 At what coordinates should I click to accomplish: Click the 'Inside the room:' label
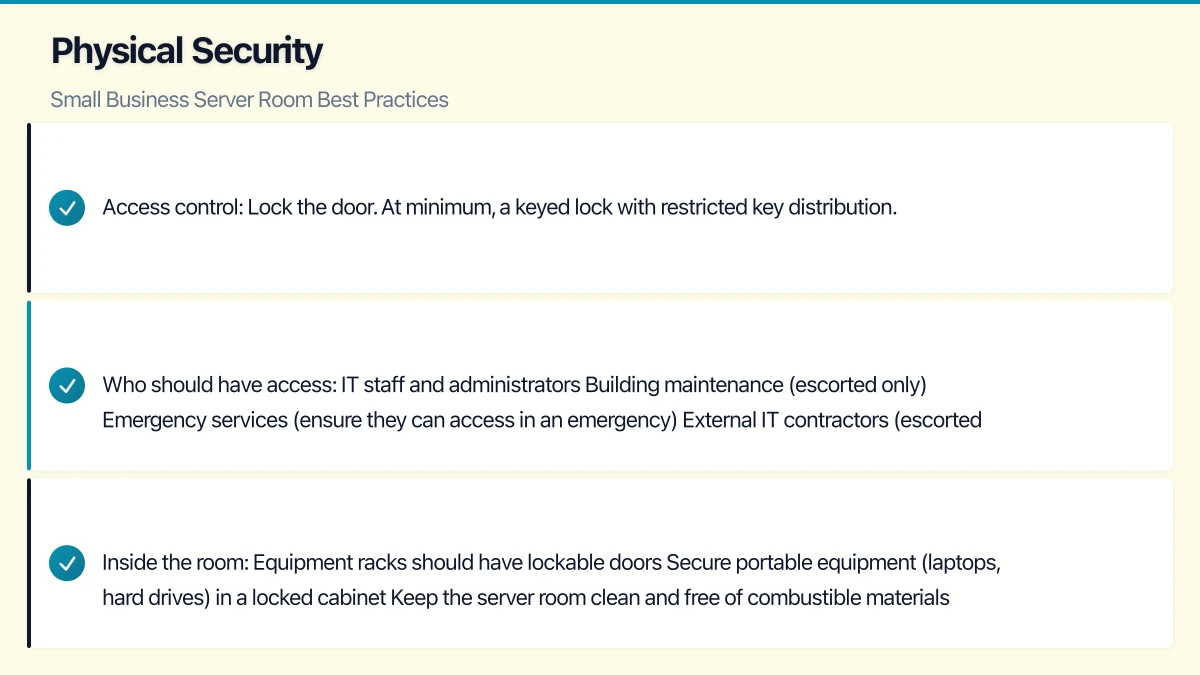pyautogui.click(x=175, y=563)
